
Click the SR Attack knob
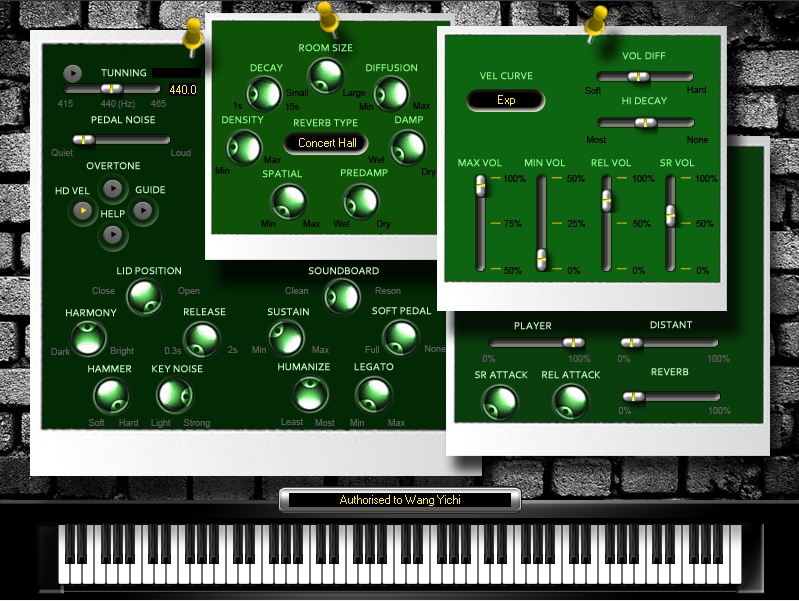(x=499, y=401)
